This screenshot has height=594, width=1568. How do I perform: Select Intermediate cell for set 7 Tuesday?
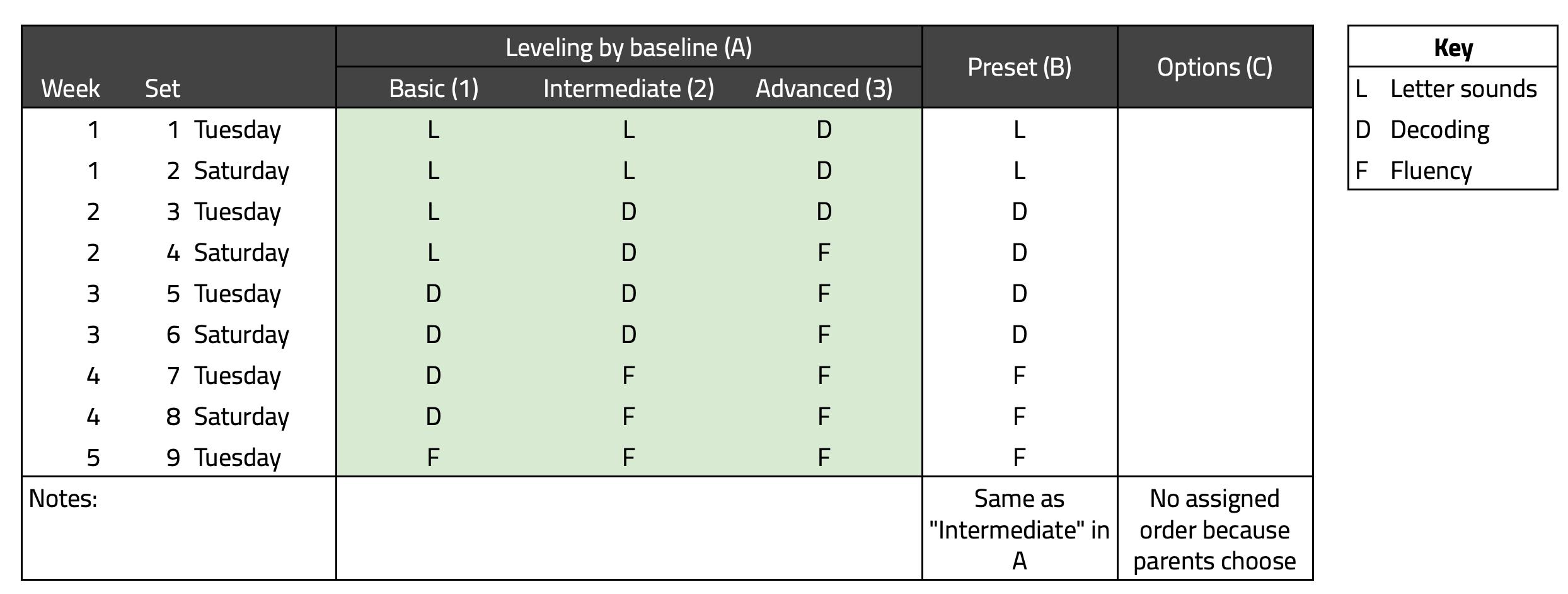coord(629,375)
